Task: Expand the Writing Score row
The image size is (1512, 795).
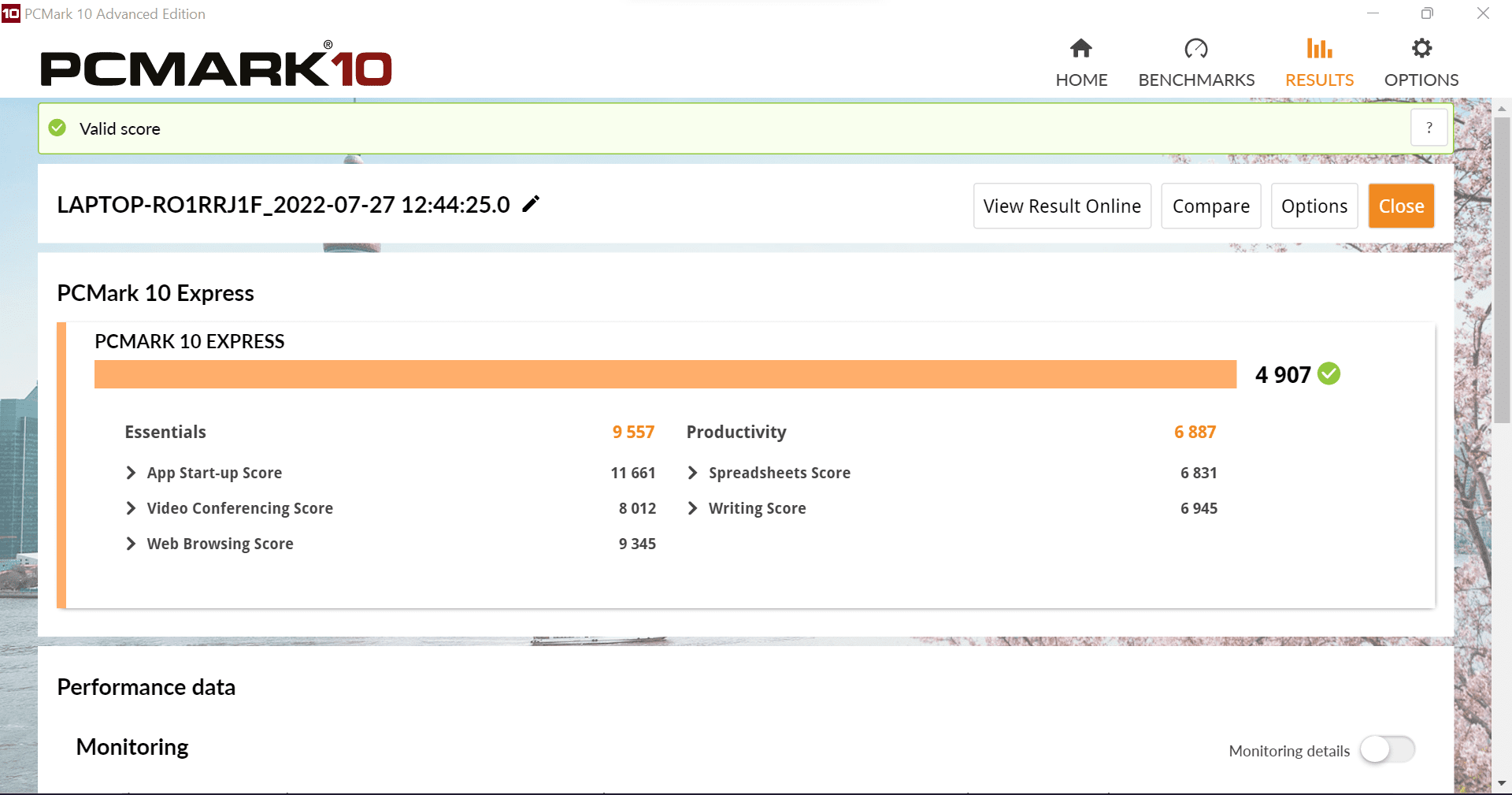Action: tap(692, 508)
